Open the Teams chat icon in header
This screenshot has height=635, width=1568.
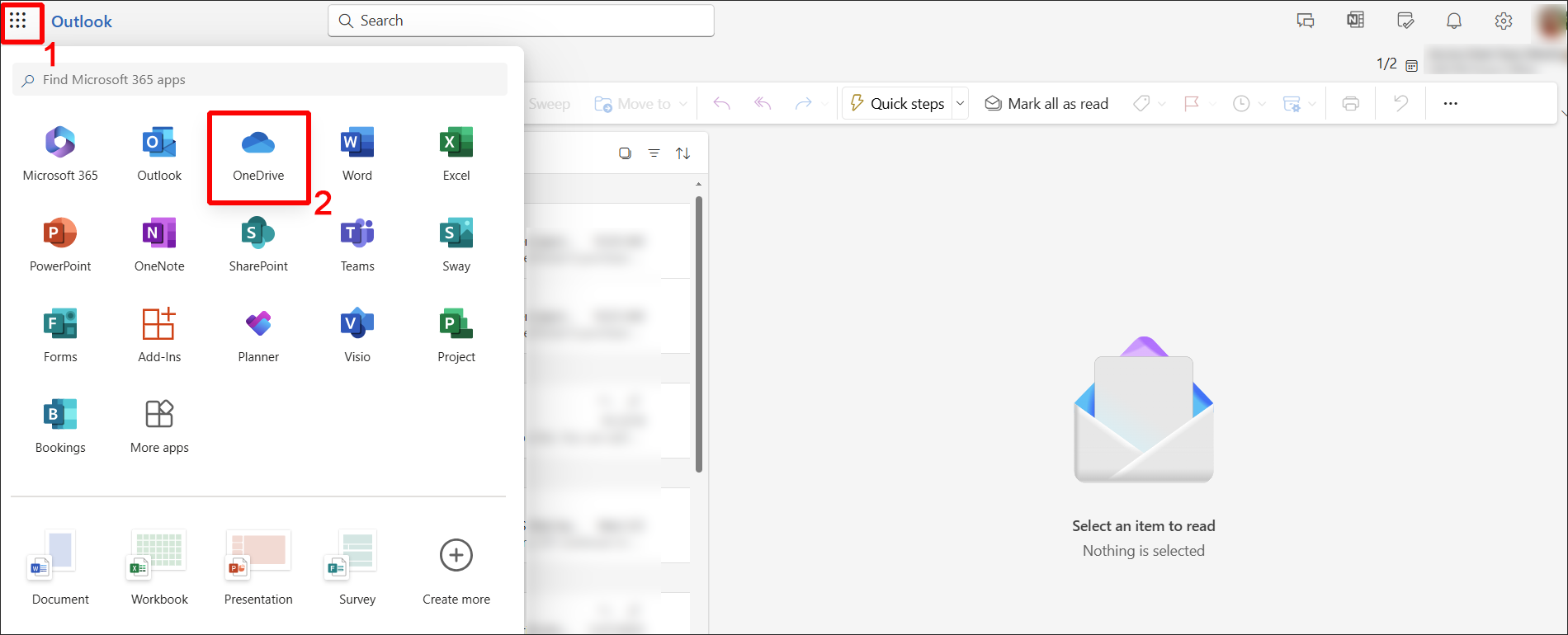(1306, 21)
